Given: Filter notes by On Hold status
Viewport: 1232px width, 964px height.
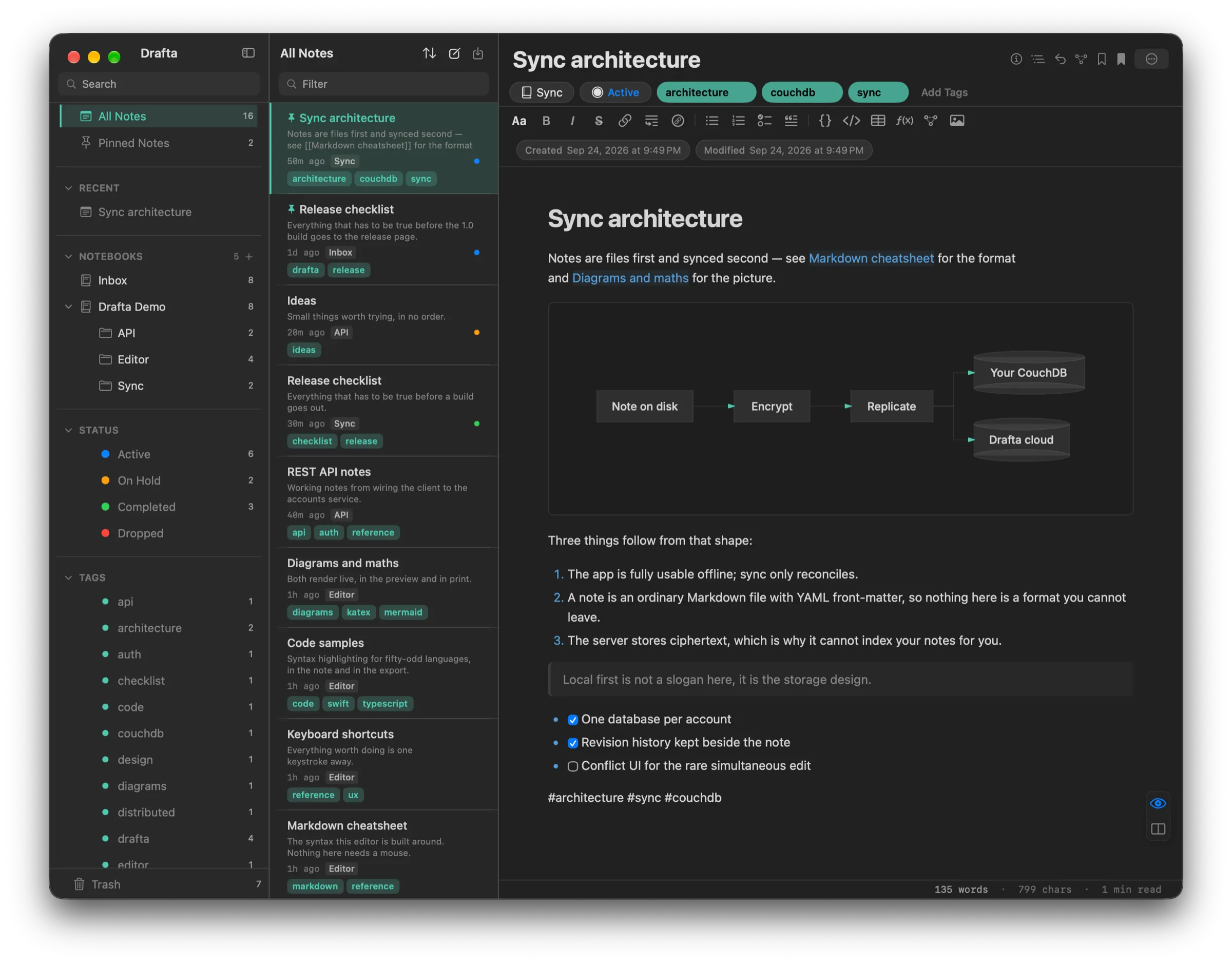Looking at the screenshot, I should 159,480.
